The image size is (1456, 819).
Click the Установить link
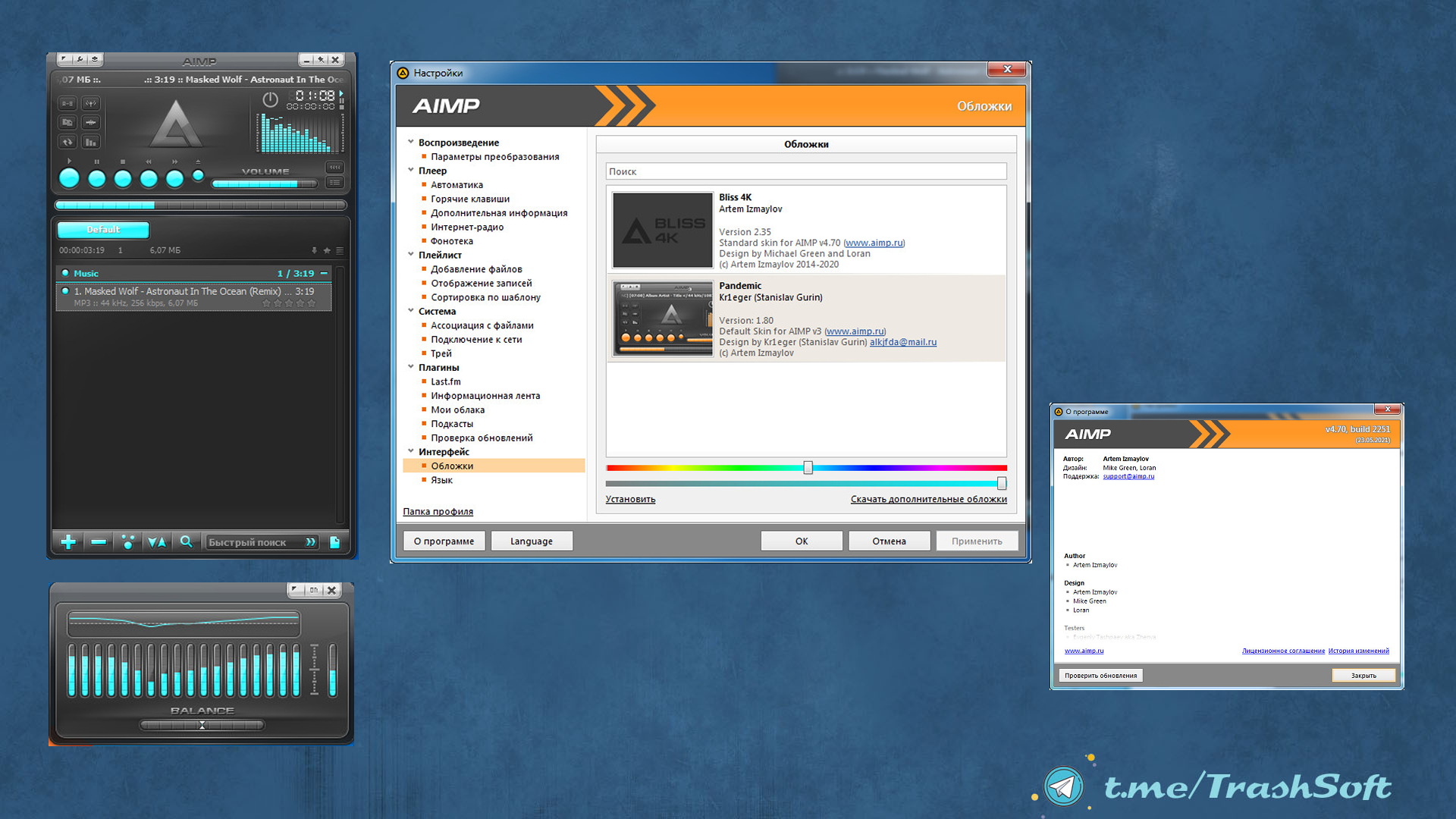(630, 499)
